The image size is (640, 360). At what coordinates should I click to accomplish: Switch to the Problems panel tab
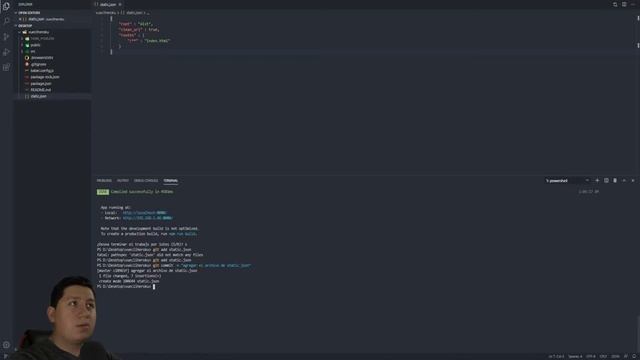(104, 180)
